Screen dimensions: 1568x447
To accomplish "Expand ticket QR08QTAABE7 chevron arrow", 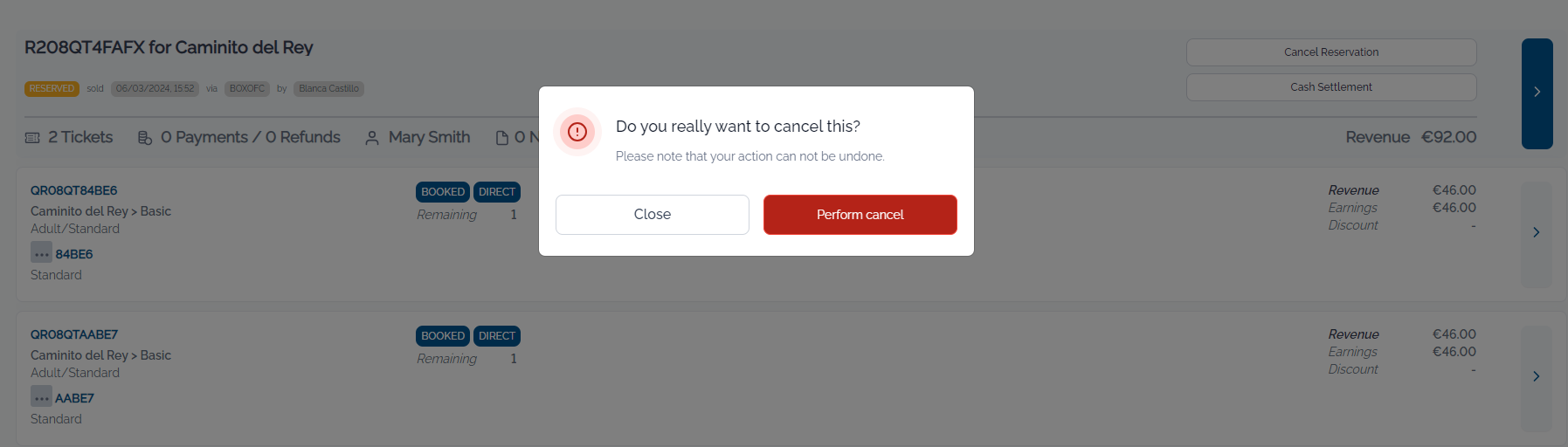I will tap(1537, 376).
